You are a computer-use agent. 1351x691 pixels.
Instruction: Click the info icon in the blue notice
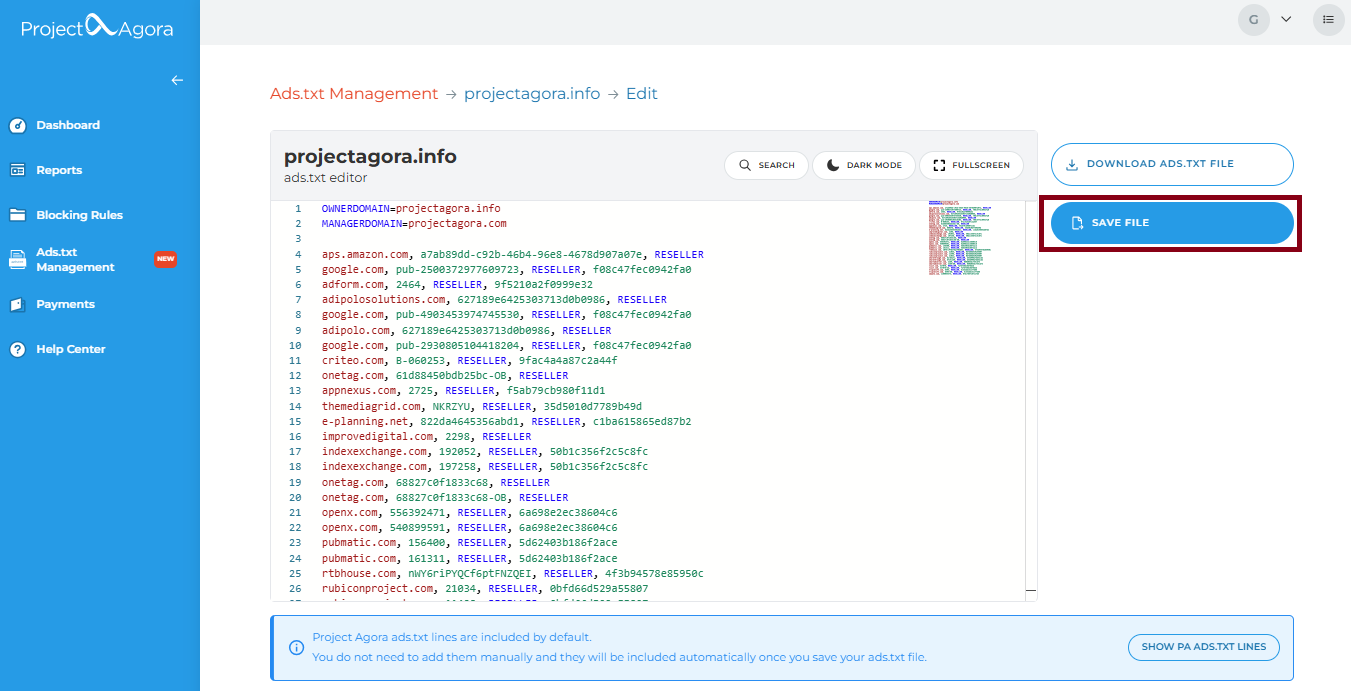296,647
